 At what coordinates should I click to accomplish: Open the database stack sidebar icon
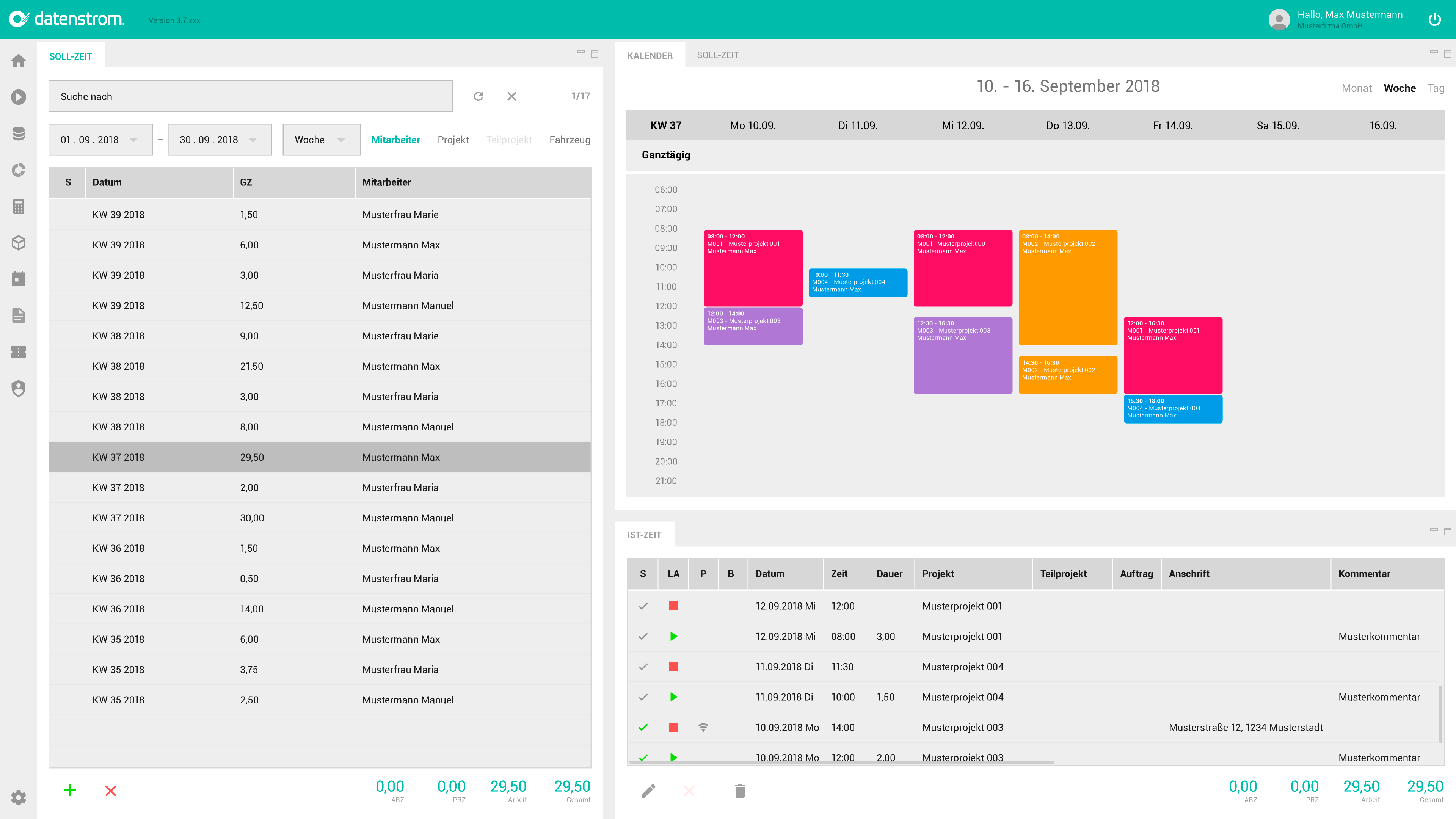click(x=19, y=133)
